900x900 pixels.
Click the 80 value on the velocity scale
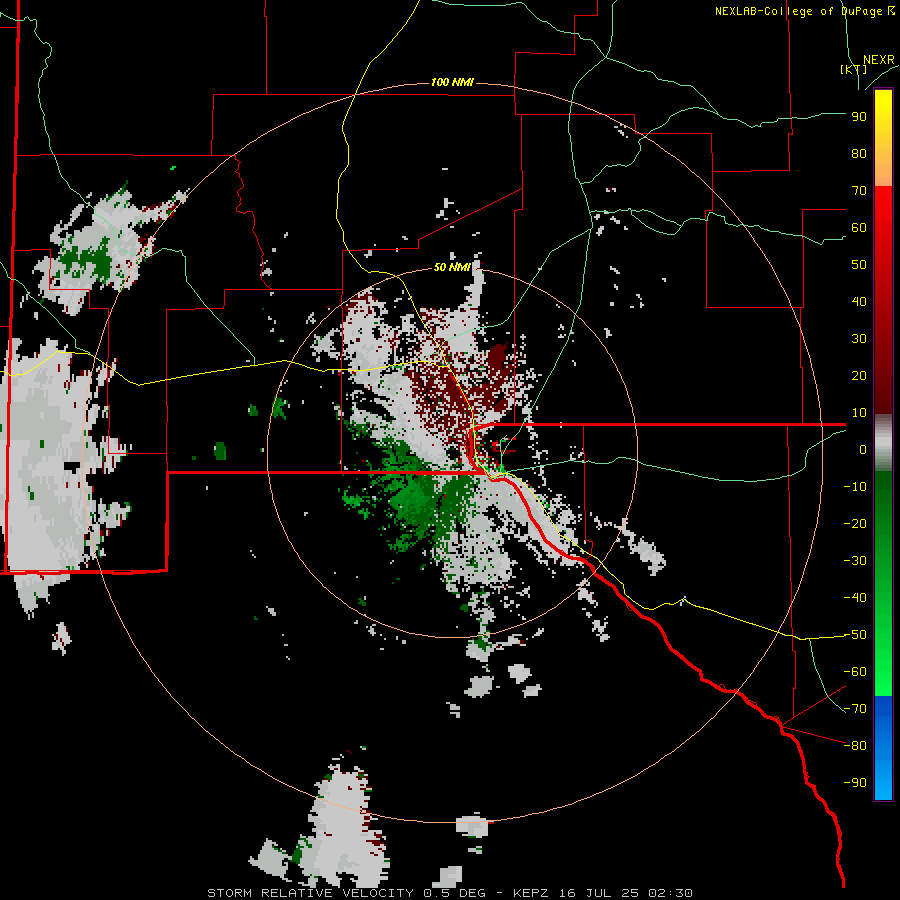859,153
